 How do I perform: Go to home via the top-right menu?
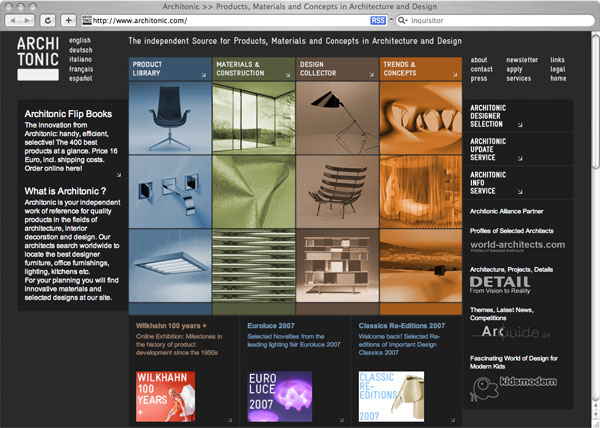pyautogui.click(x=558, y=78)
